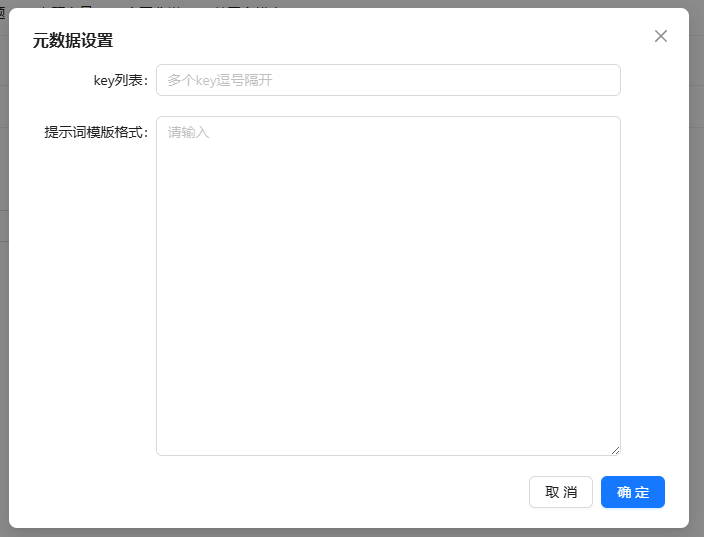Click the 元数据设置 dialog title
704x537 pixels.
(73, 41)
